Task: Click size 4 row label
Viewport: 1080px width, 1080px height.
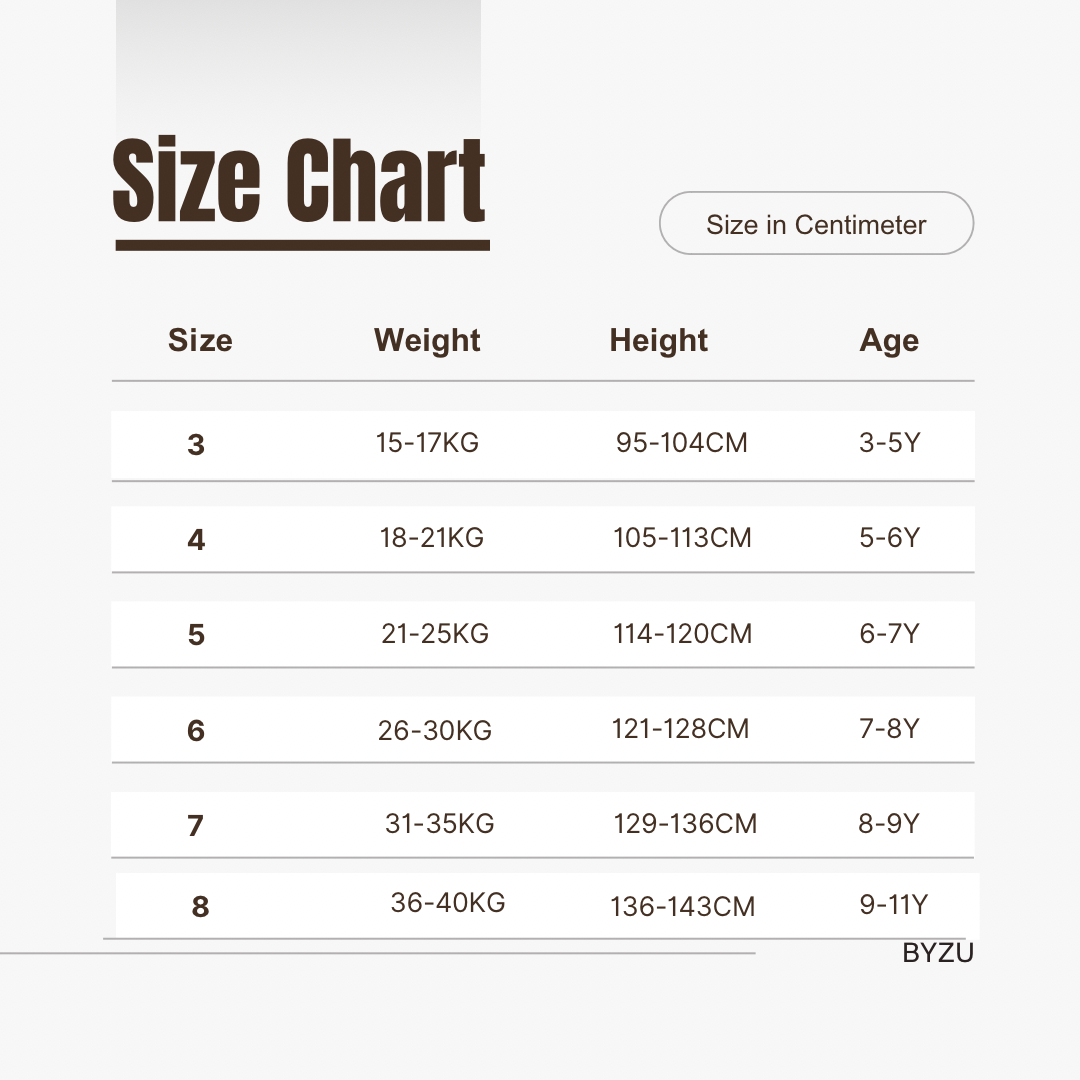Action: [196, 539]
